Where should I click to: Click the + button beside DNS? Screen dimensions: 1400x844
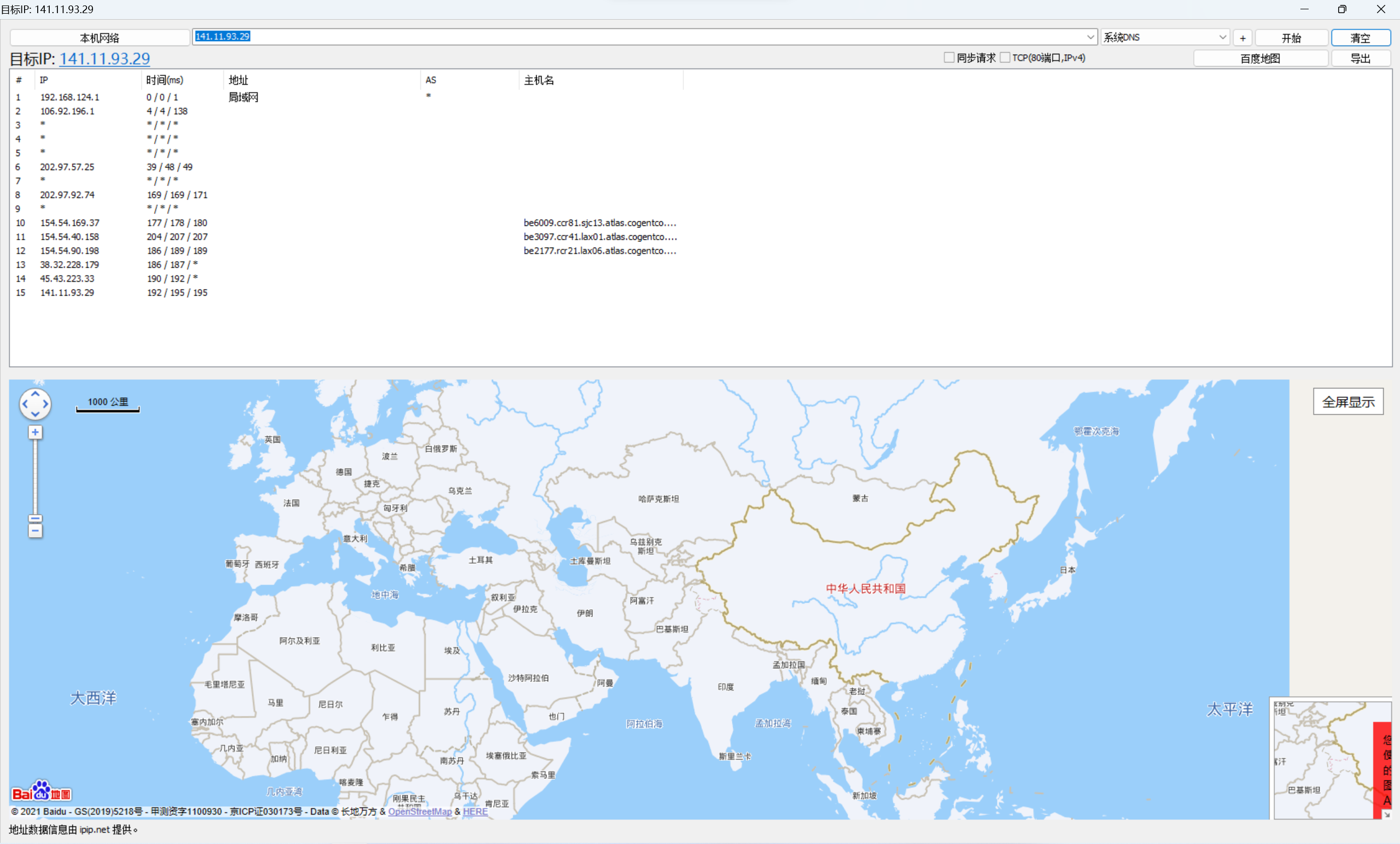click(1242, 38)
